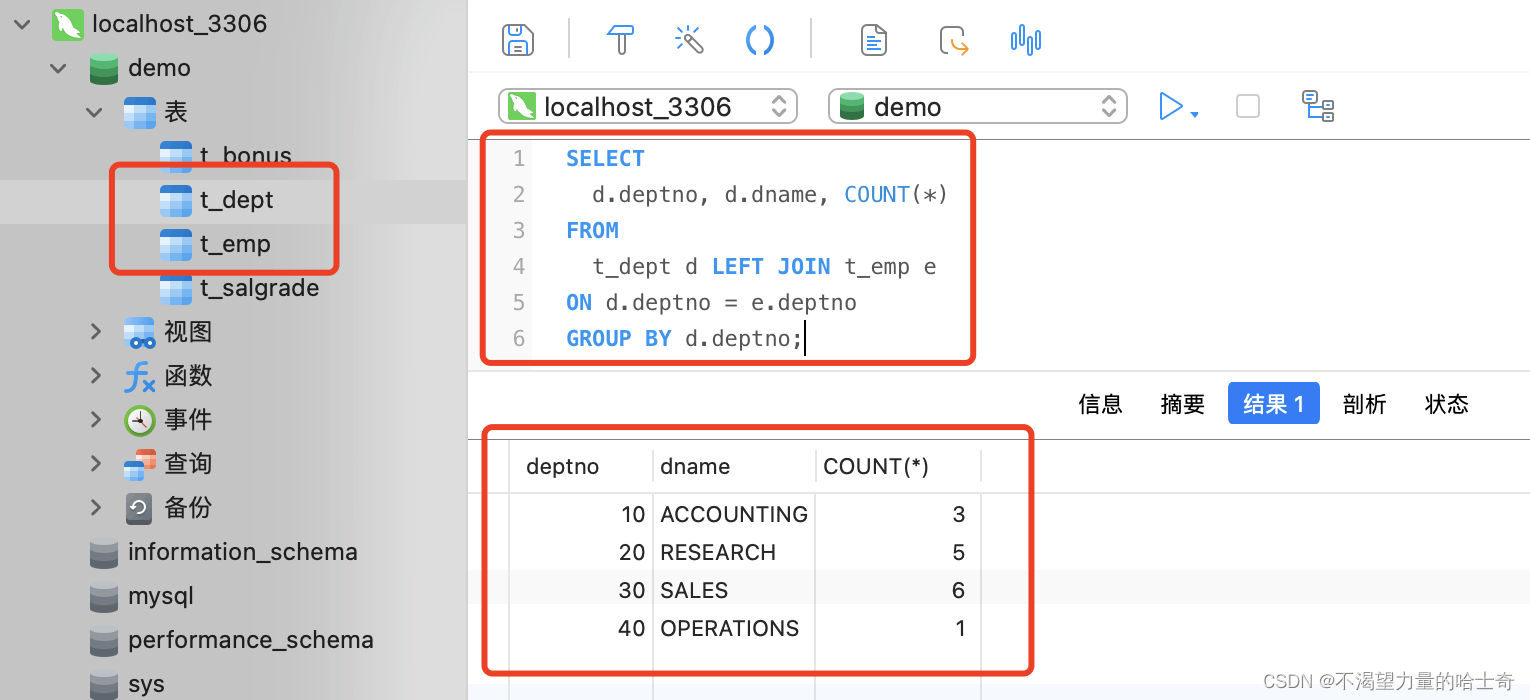Screen dimensions: 1530x700
Task: Click the beautify SQL magic wand icon
Action: (690, 40)
